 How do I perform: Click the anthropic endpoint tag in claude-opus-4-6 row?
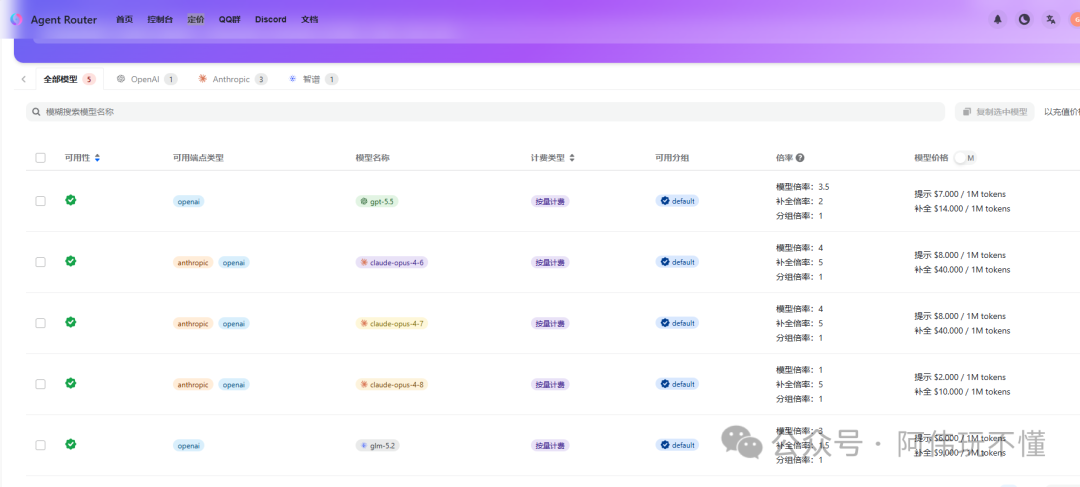[193, 262]
